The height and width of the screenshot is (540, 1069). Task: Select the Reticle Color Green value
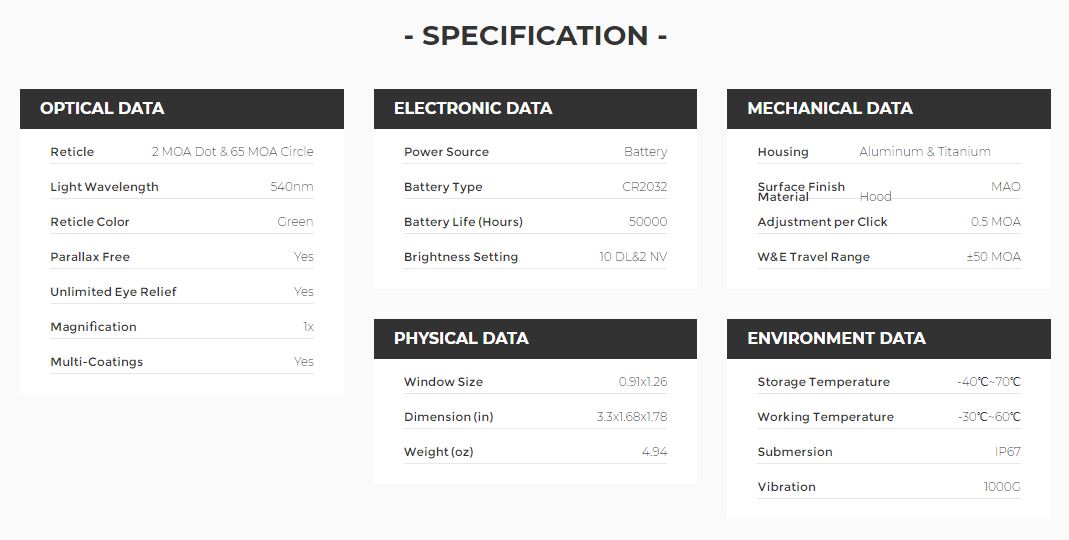coord(295,222)
